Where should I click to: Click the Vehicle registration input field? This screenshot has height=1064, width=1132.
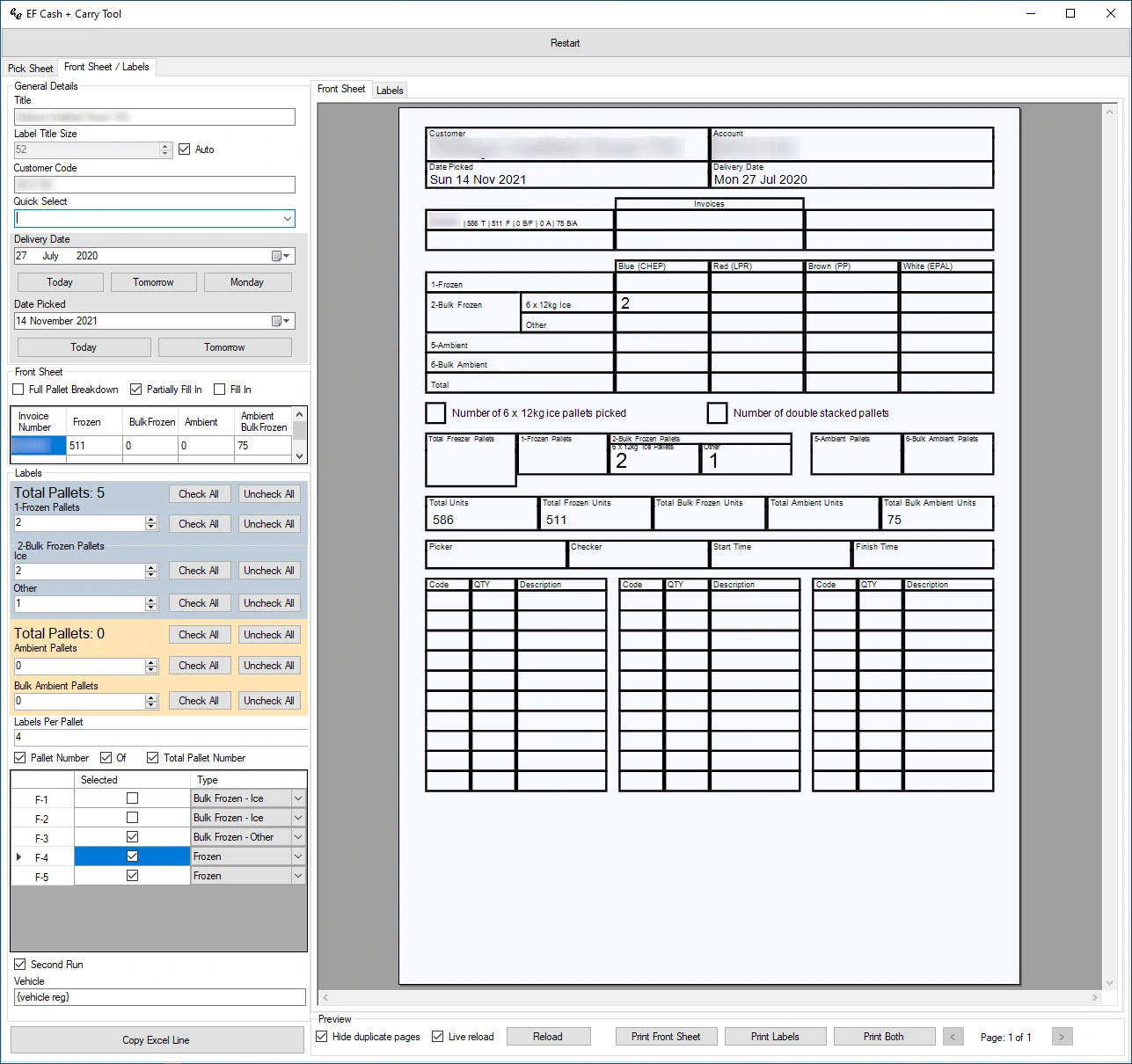[x=158, y=997]
